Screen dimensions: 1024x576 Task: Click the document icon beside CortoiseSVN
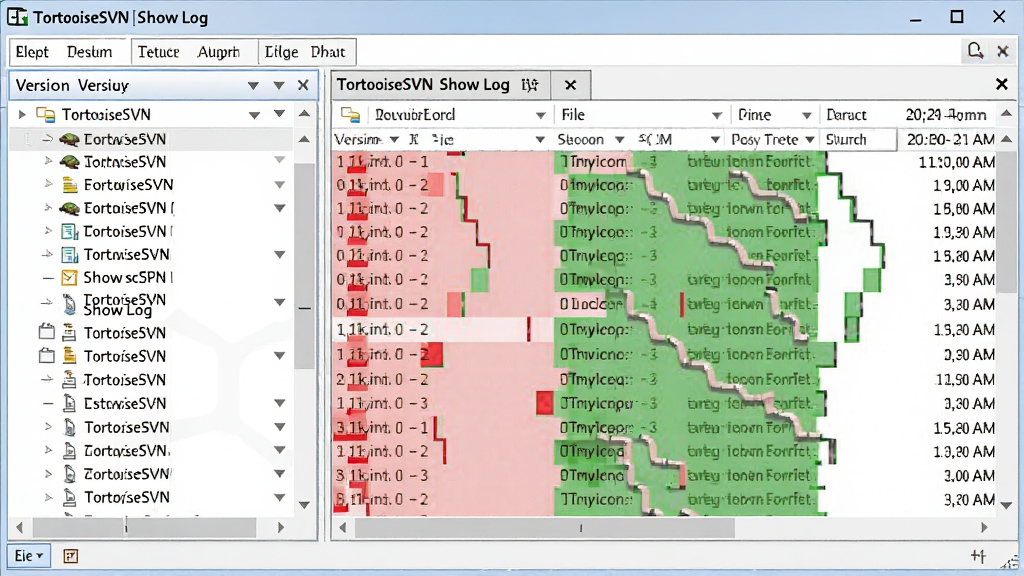pos(69,231)
